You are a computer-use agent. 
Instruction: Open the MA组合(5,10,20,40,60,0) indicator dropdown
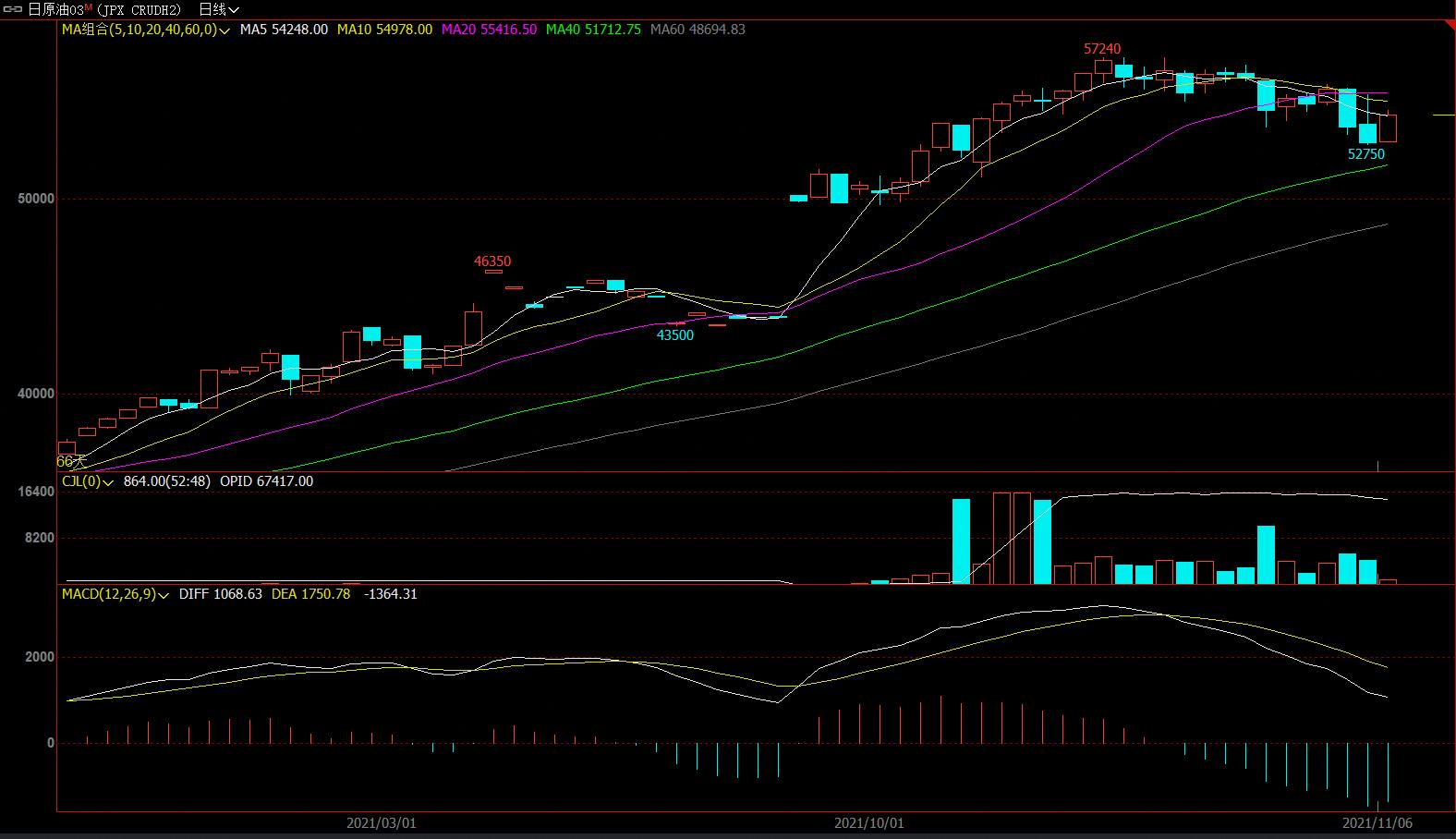click(x=146, y=30)
